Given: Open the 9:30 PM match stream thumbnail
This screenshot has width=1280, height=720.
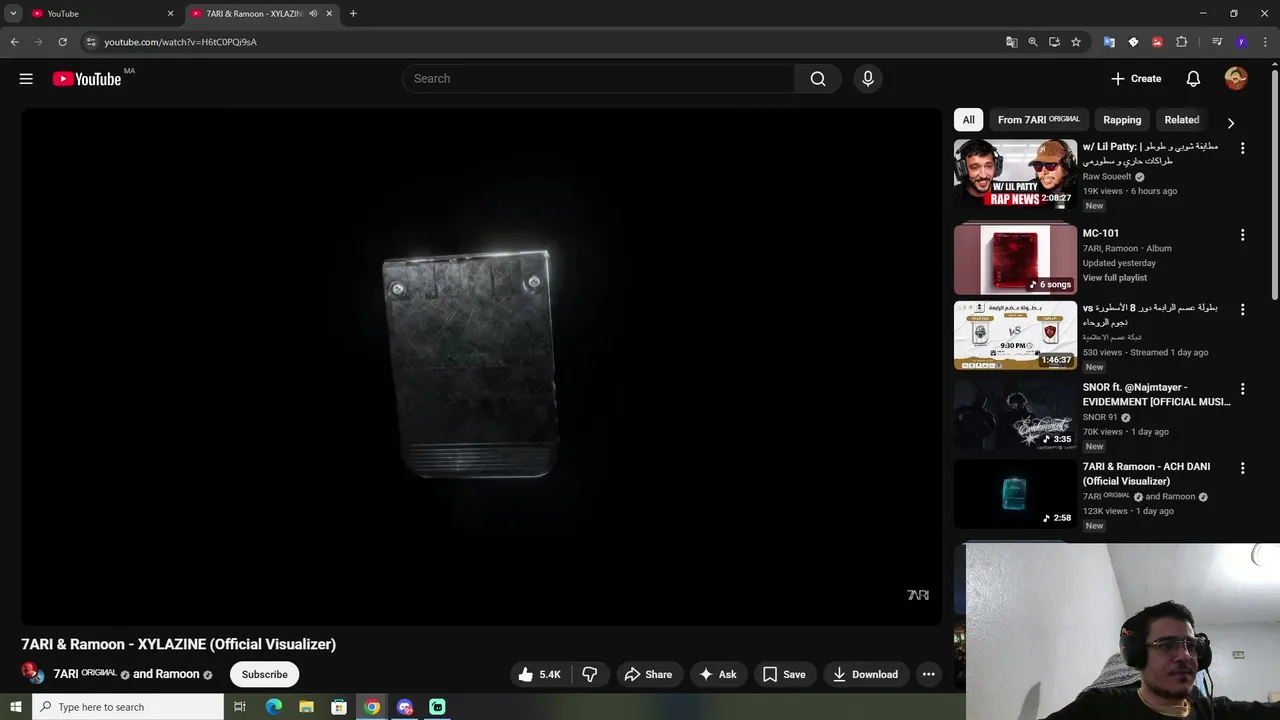Looking at the screenshot, I should click(x=1015, y=336).
